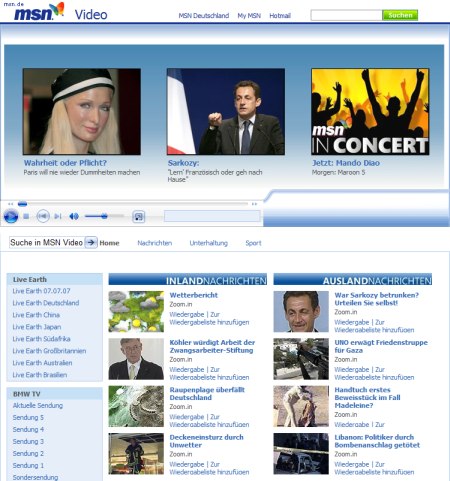Stop the video with the stop button
This screenshot has height=481, width=450.
click(26, 217)
